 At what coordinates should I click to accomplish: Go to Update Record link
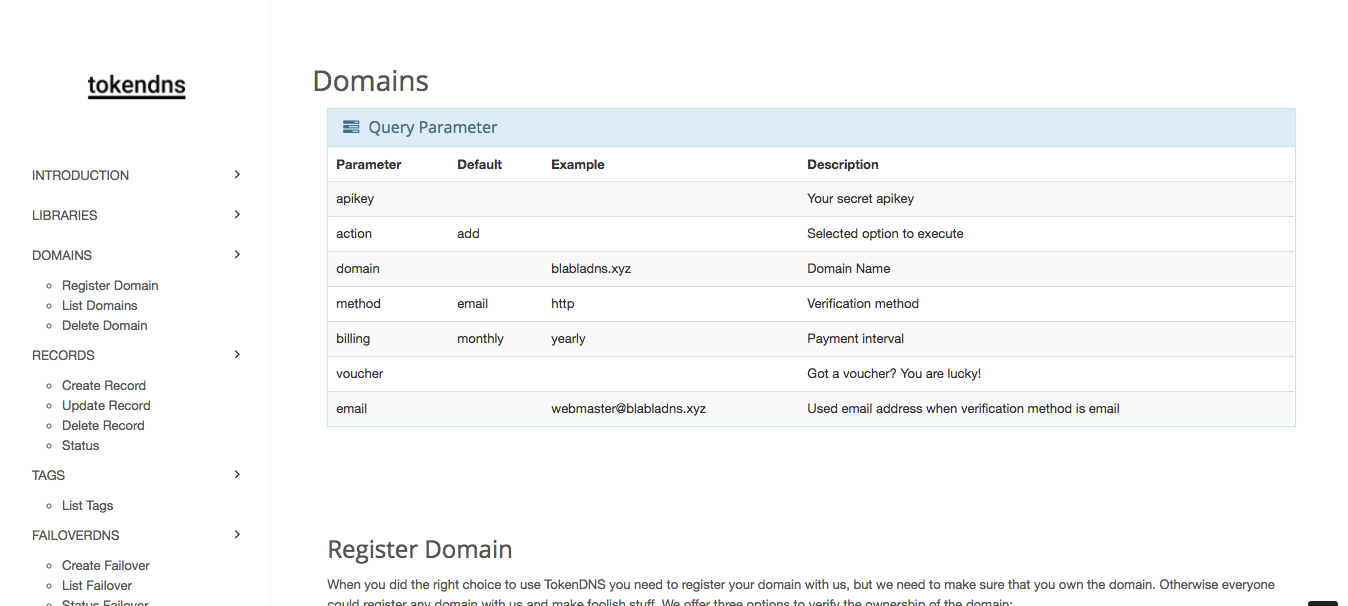coord(106,405)
